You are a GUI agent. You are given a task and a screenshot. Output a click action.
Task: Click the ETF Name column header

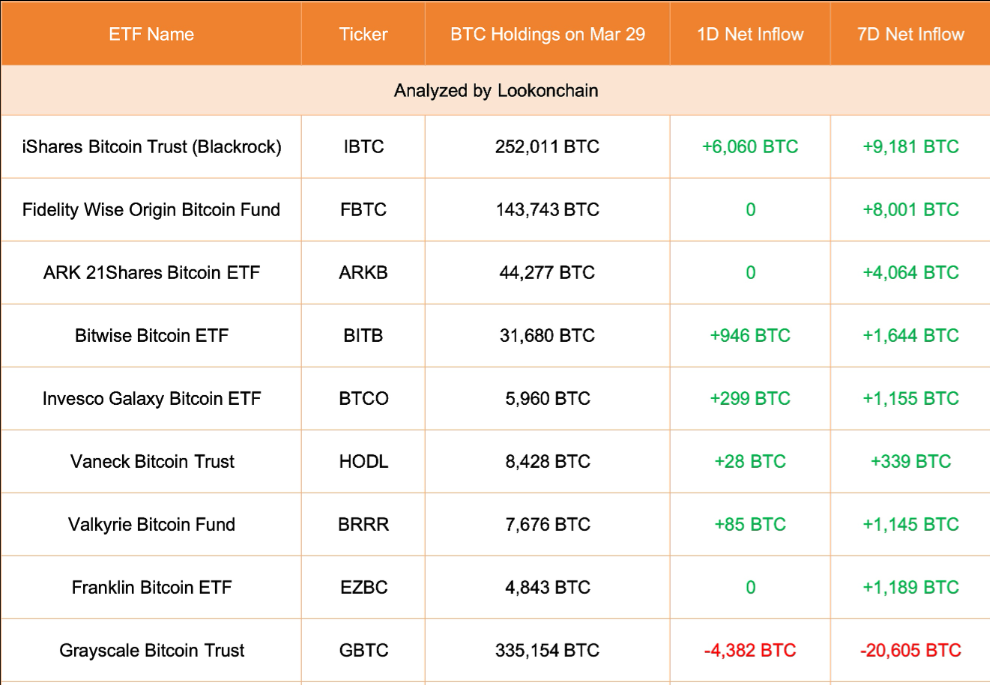[x=151, y=34]
